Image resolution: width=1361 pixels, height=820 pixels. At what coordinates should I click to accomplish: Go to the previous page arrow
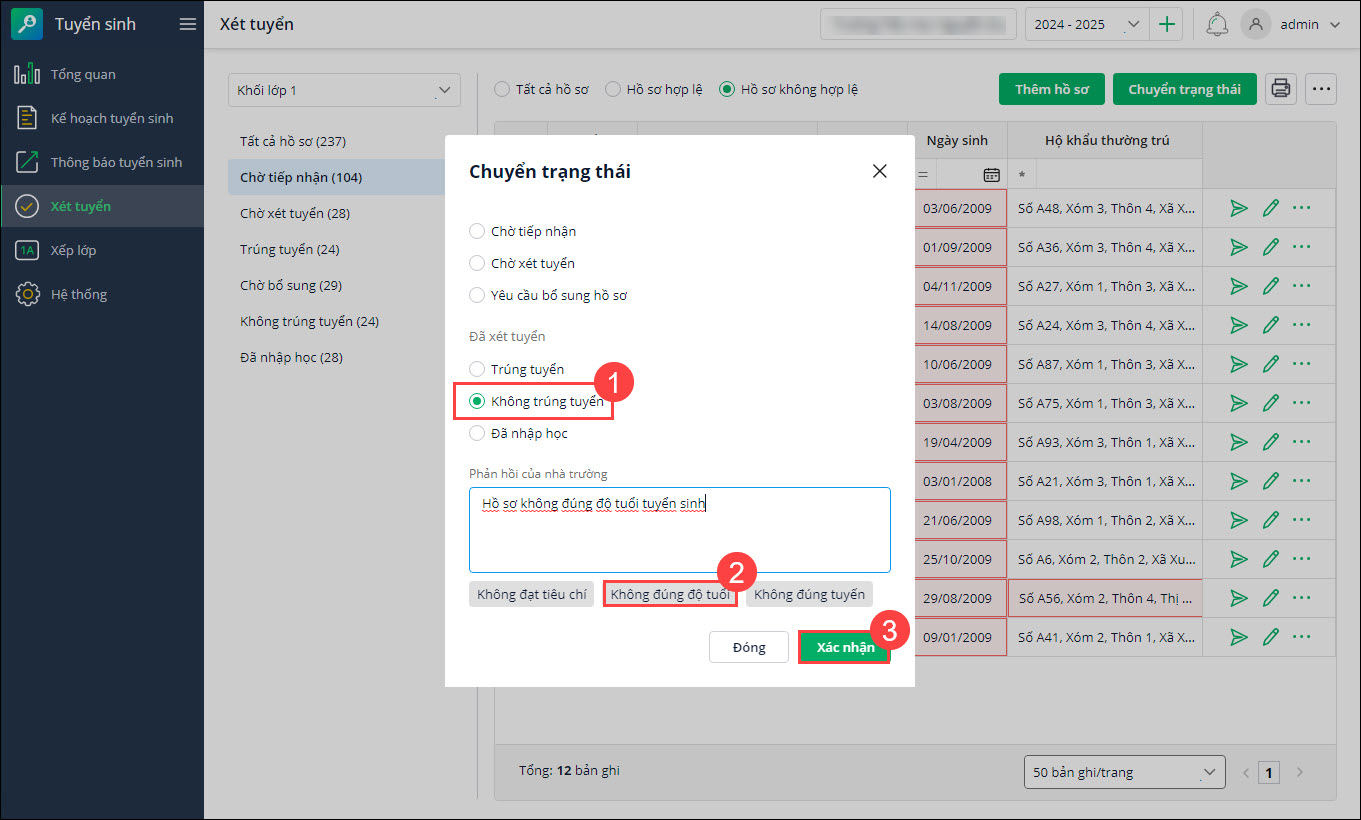[1245, 772]
